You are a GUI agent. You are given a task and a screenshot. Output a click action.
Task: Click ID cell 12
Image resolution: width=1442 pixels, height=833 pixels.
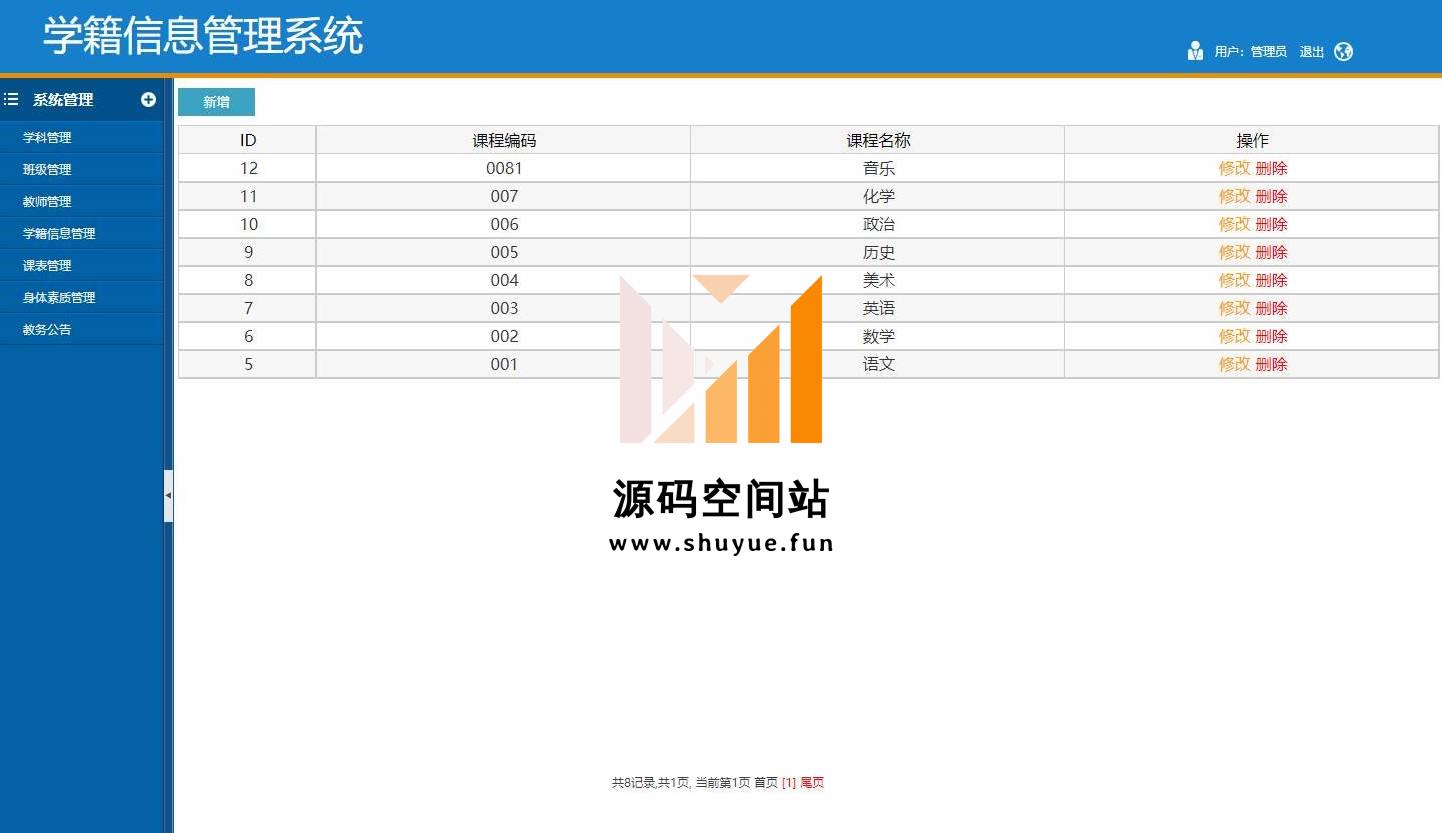point(248,168)
